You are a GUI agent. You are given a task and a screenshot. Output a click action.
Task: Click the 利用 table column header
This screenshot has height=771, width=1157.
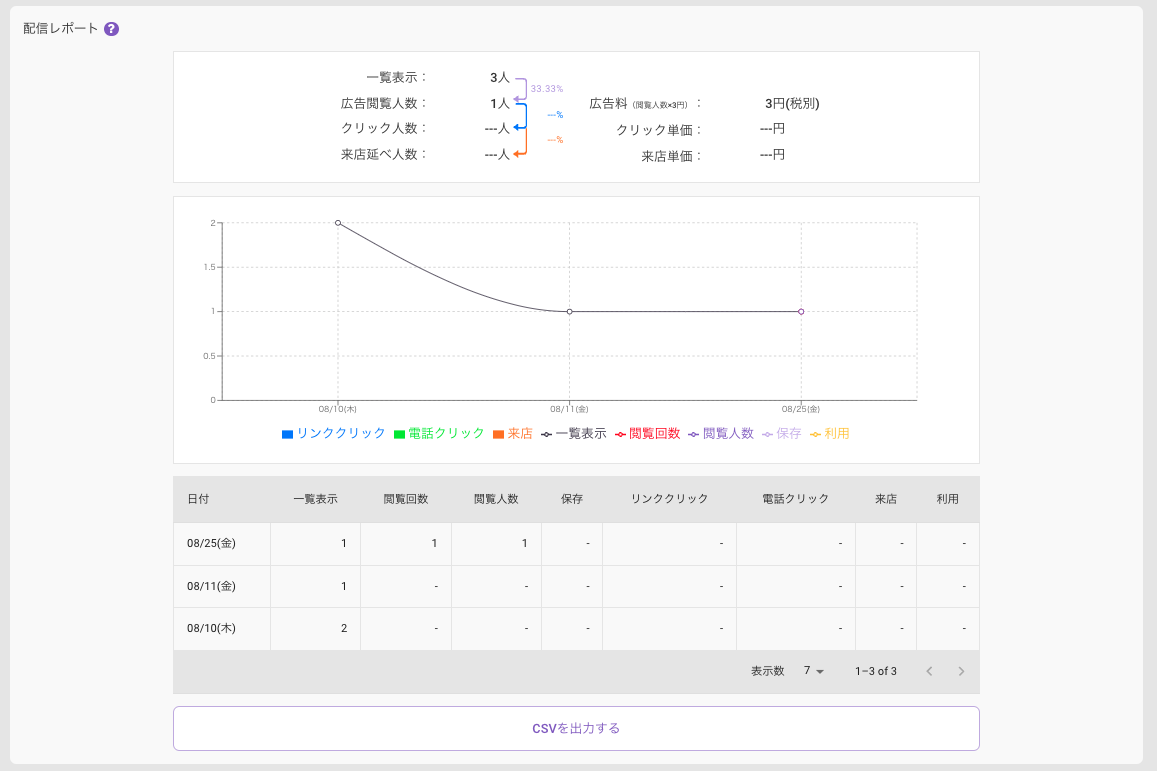point(947,499)
